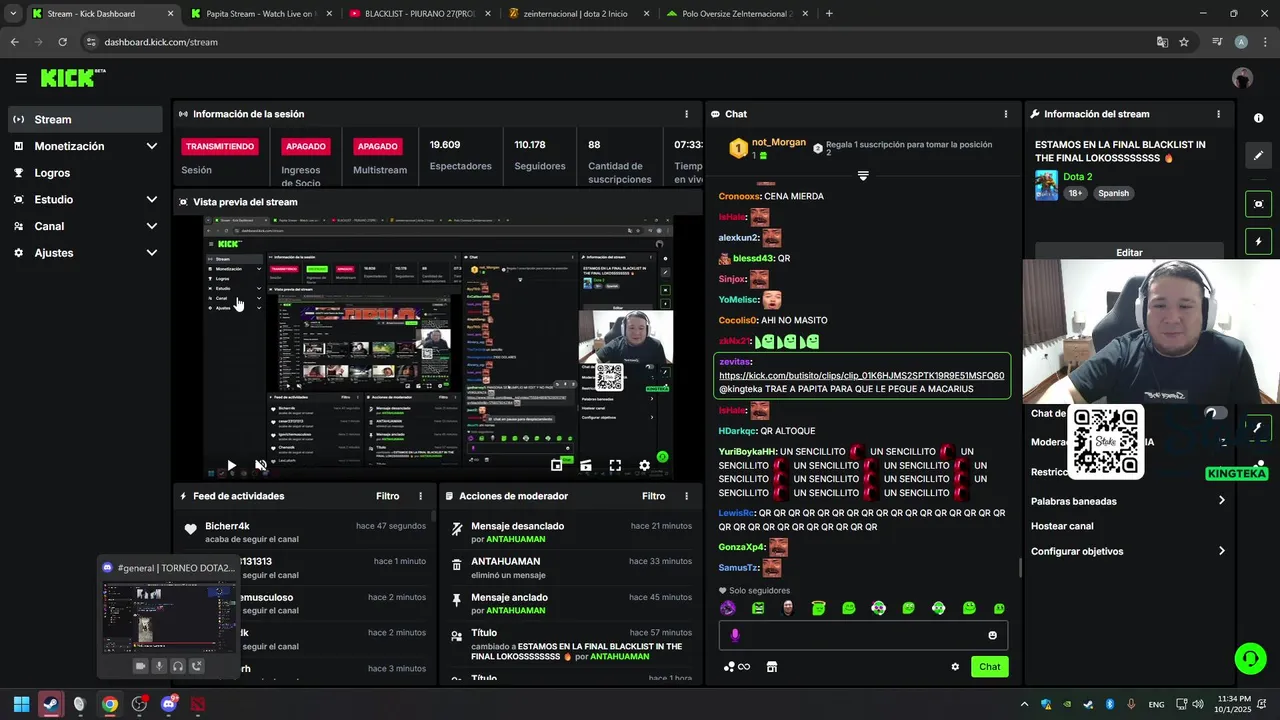1280x720 pixels.
Task: Click the not_Morgan leaderboard name
Action: (x=779, y=142)
